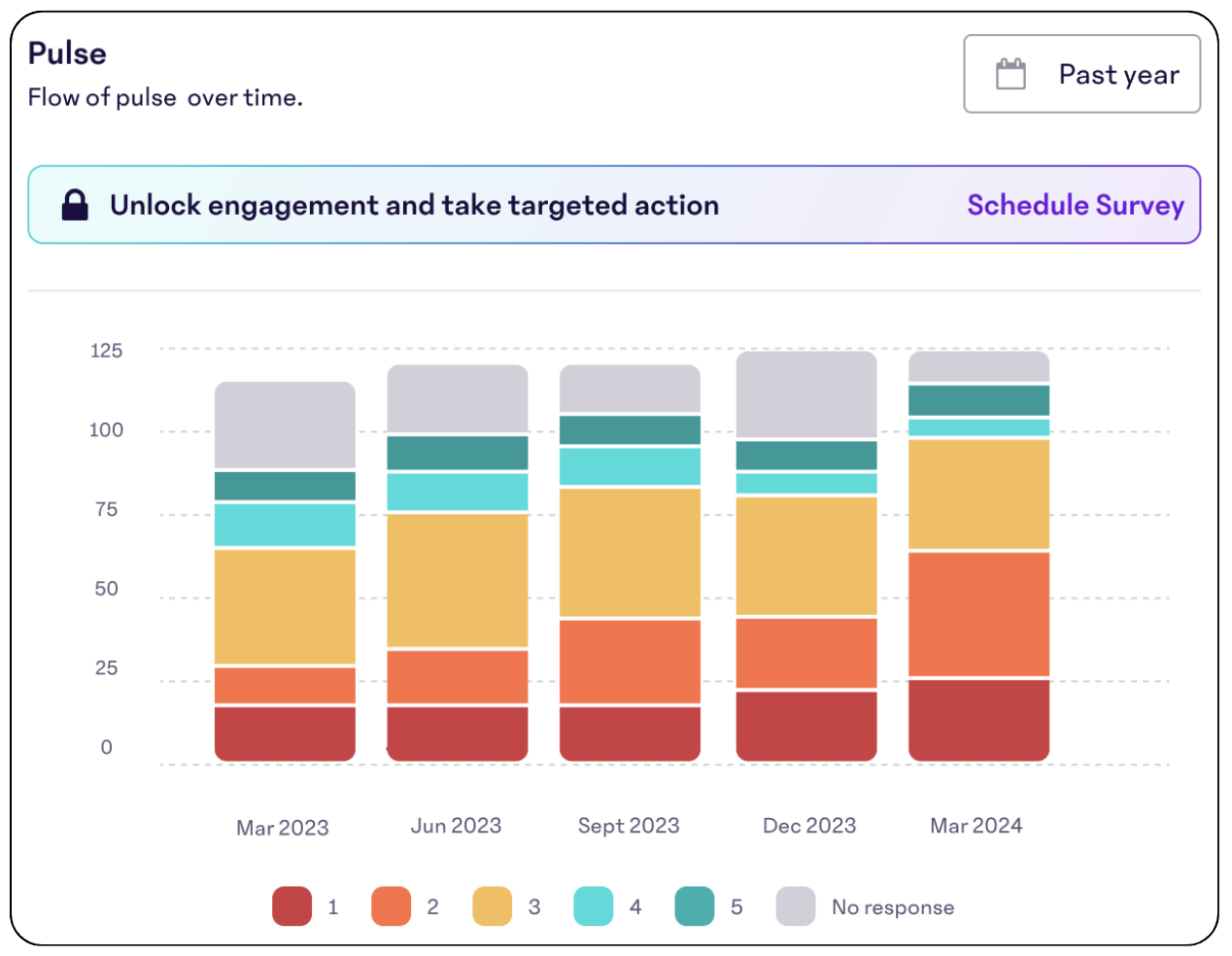Select the cyan legend icon for rating 4
Screen dimensions: 1232x956
click(595, 906)
